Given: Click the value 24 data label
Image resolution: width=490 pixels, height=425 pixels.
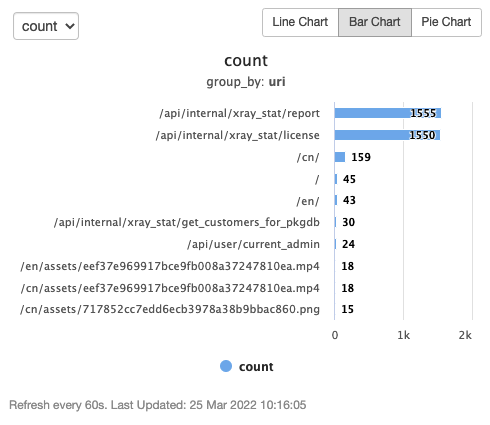Looking at the screenshot, I should pyautogui.click(x=349, y=244).
